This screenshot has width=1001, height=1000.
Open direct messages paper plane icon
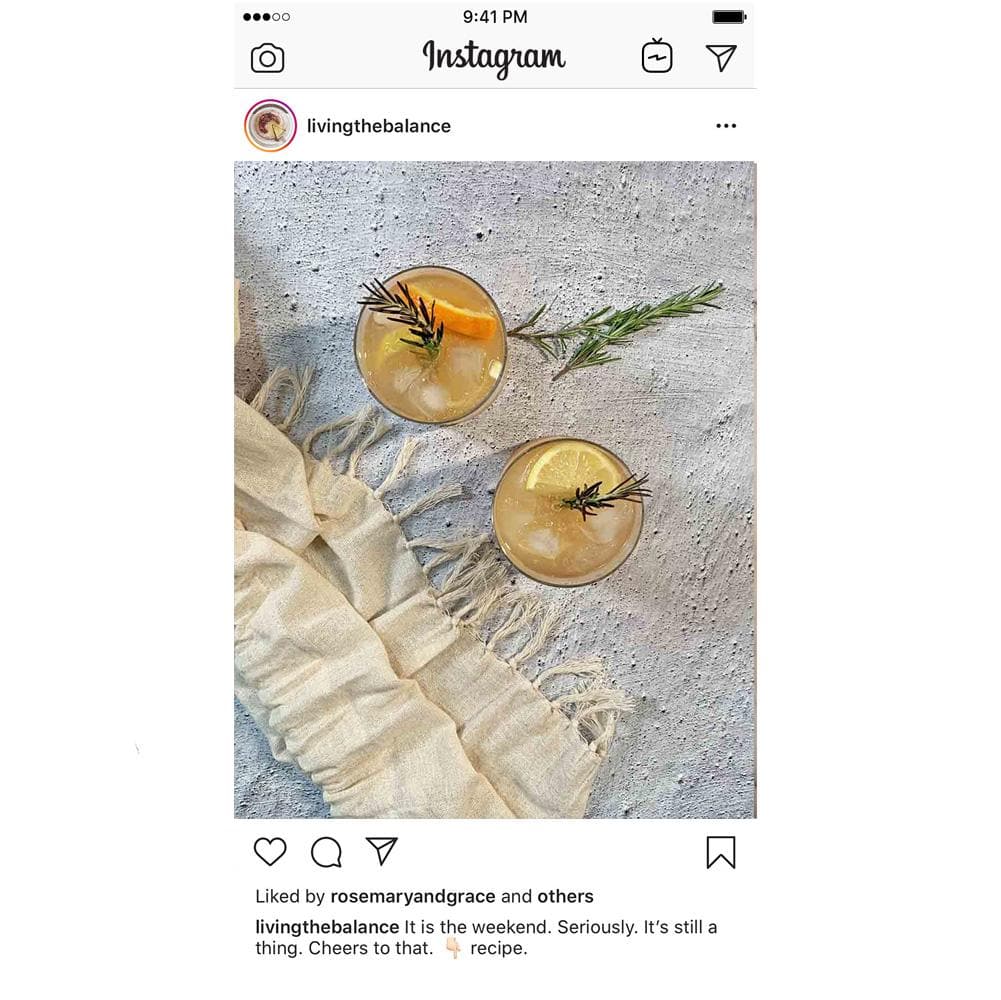(x=721, y=57)
